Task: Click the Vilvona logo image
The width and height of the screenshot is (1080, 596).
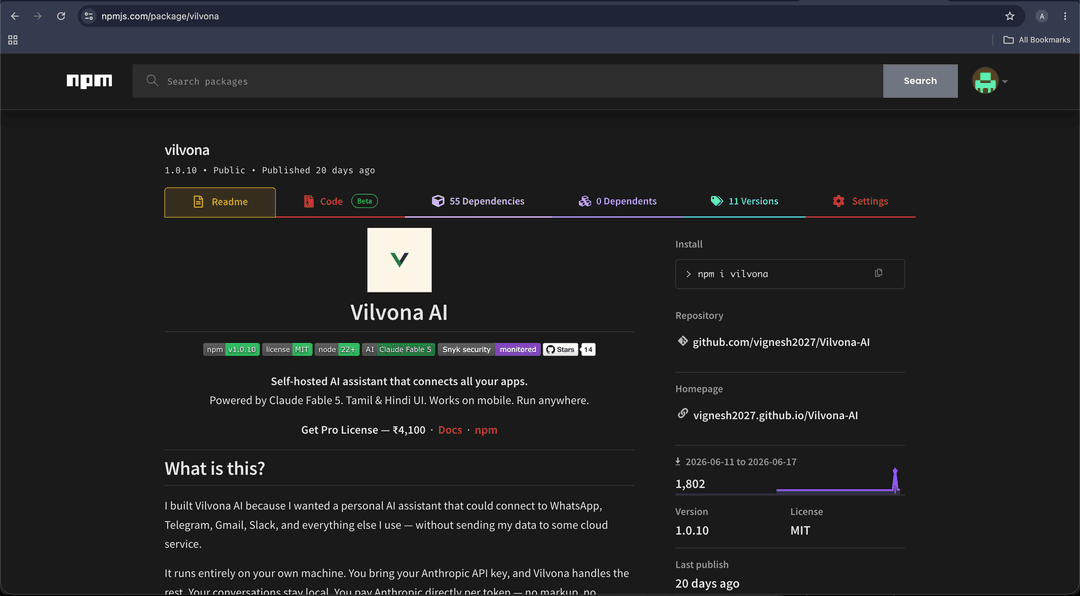Action: pos(399,260)
